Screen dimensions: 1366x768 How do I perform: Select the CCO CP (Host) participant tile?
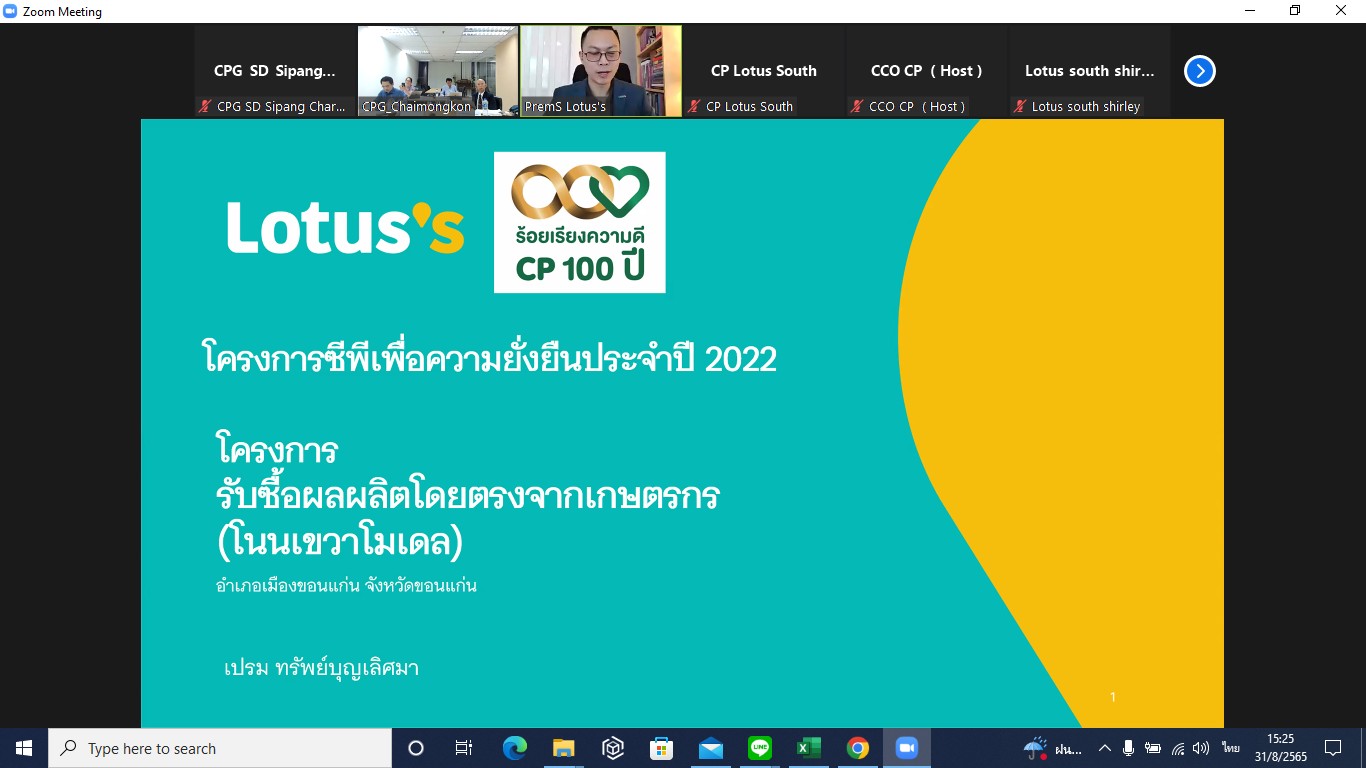pyautogui.click(x=926, y=71)
